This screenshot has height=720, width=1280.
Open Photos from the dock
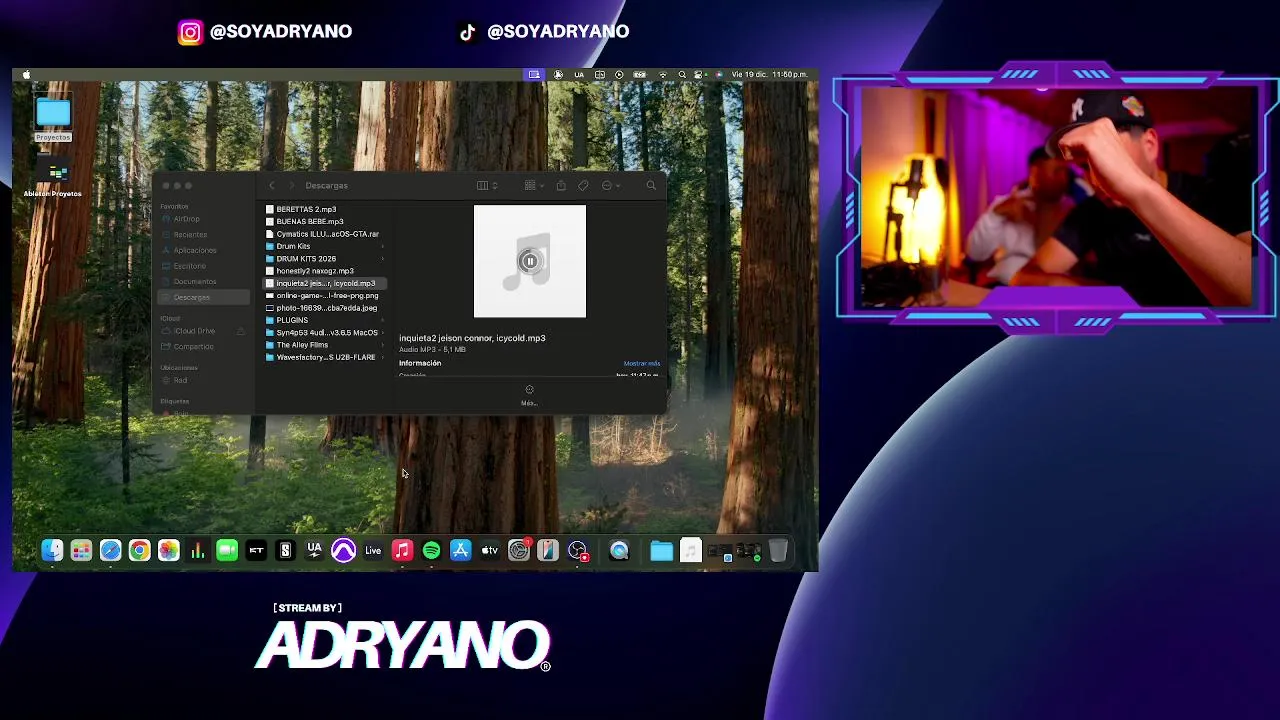click(x=168, y=550)
